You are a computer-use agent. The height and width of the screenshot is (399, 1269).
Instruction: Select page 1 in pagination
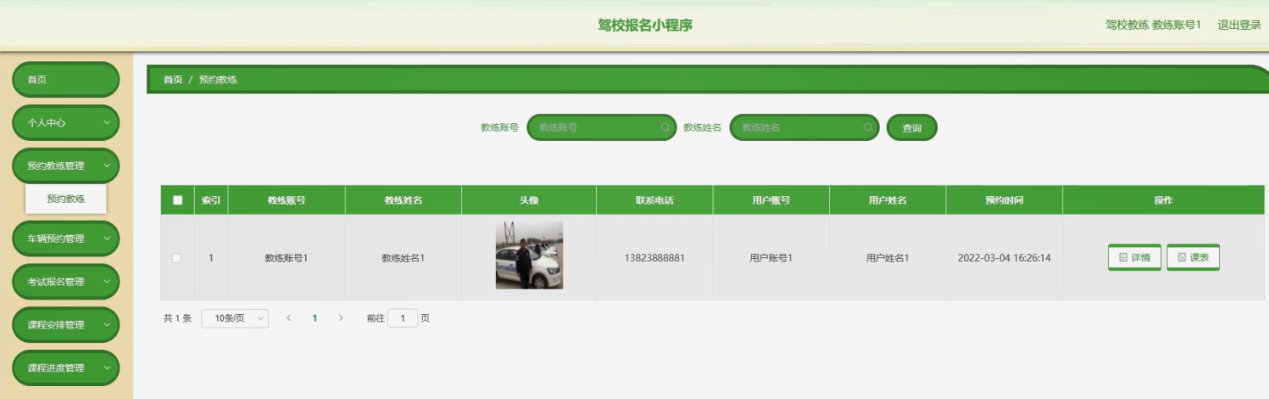tap(314, 318)
